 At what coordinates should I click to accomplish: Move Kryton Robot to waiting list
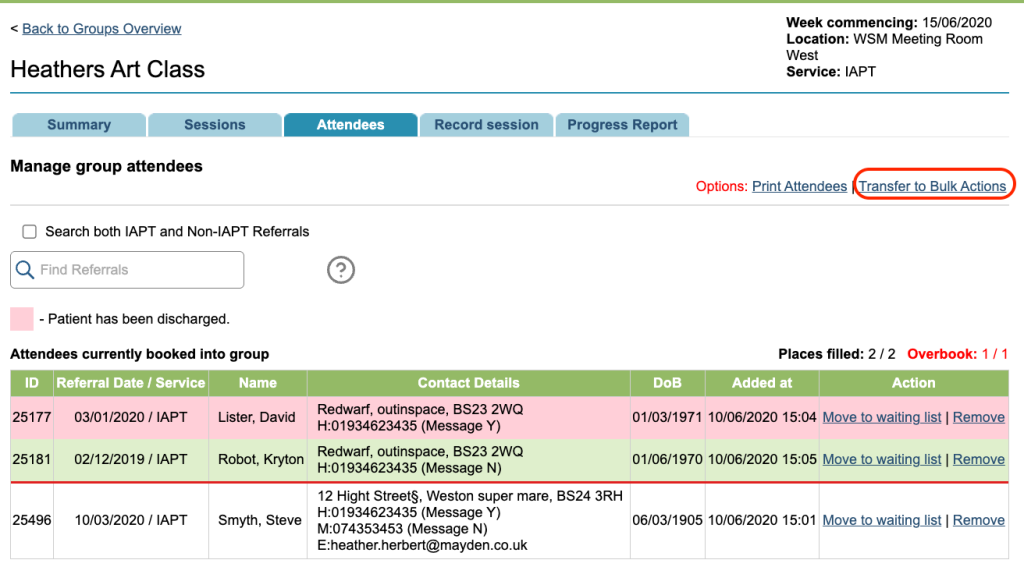(881, 459)
